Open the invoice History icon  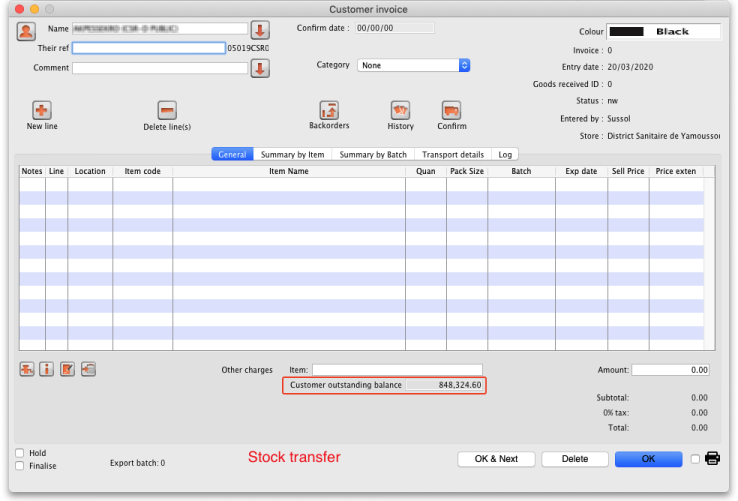point(400,111)
